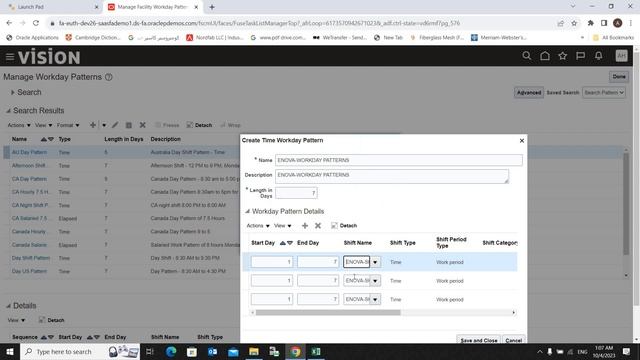Collapse the Search Results section

pyautogui.click(x=8, y=111)
